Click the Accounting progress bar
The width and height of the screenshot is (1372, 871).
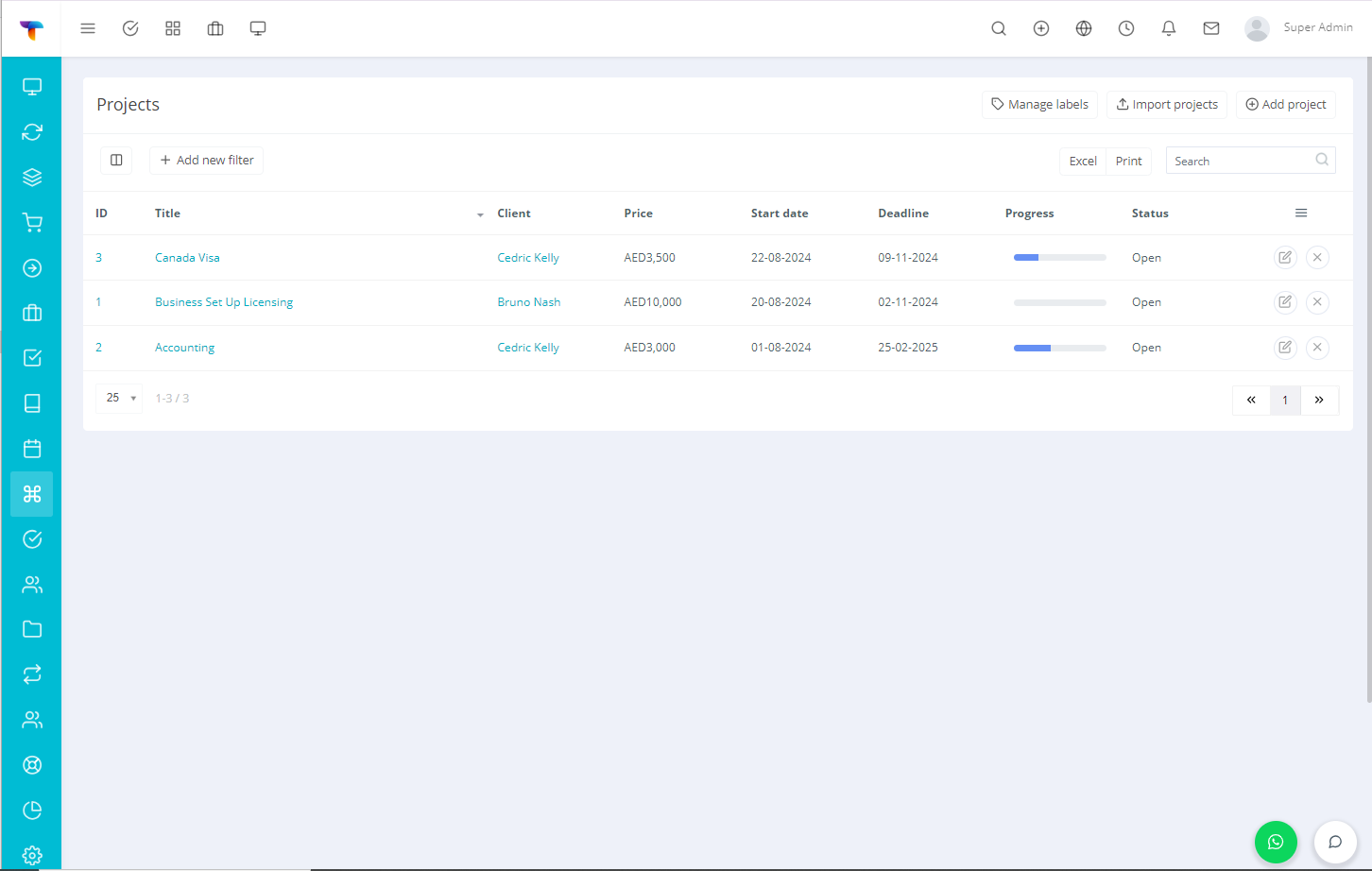[1060, 349]
